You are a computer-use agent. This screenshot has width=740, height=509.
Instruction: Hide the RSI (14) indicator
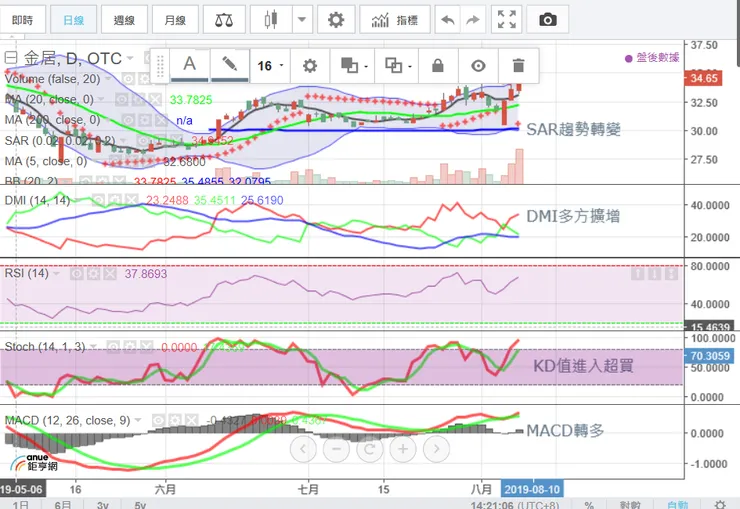point(77,274)
